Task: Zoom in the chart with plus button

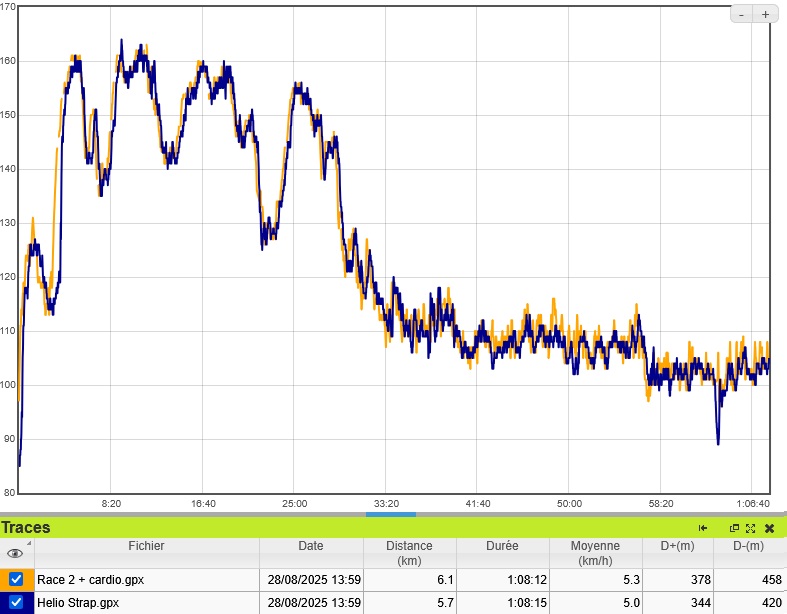Action: pos(765,14)
